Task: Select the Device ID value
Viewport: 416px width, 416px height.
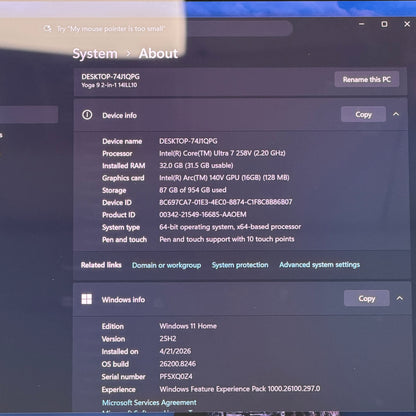Action: pos(226,202)
